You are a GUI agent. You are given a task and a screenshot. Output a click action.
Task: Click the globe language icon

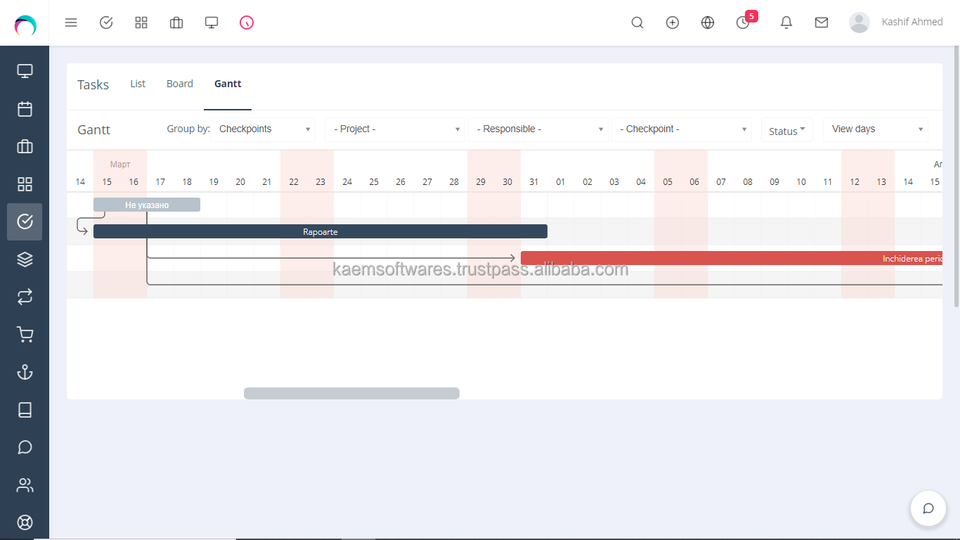click(x=708, y=23)
